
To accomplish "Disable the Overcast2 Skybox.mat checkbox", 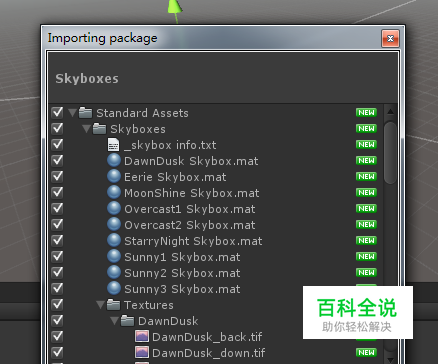I will pos(57,224).
